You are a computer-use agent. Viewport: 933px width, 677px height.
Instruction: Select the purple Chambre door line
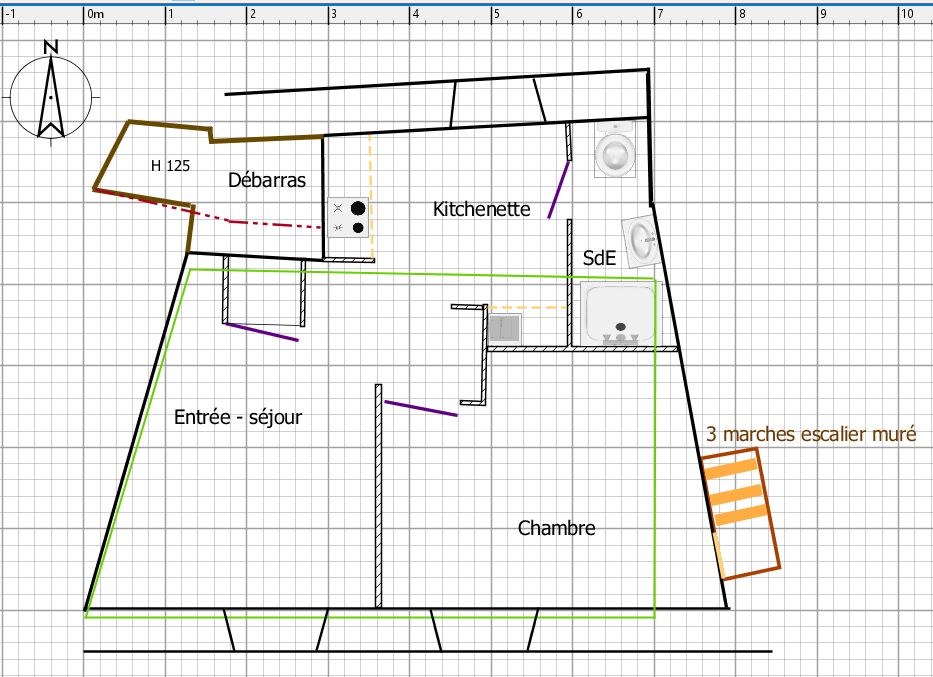(x=421, y=409)
